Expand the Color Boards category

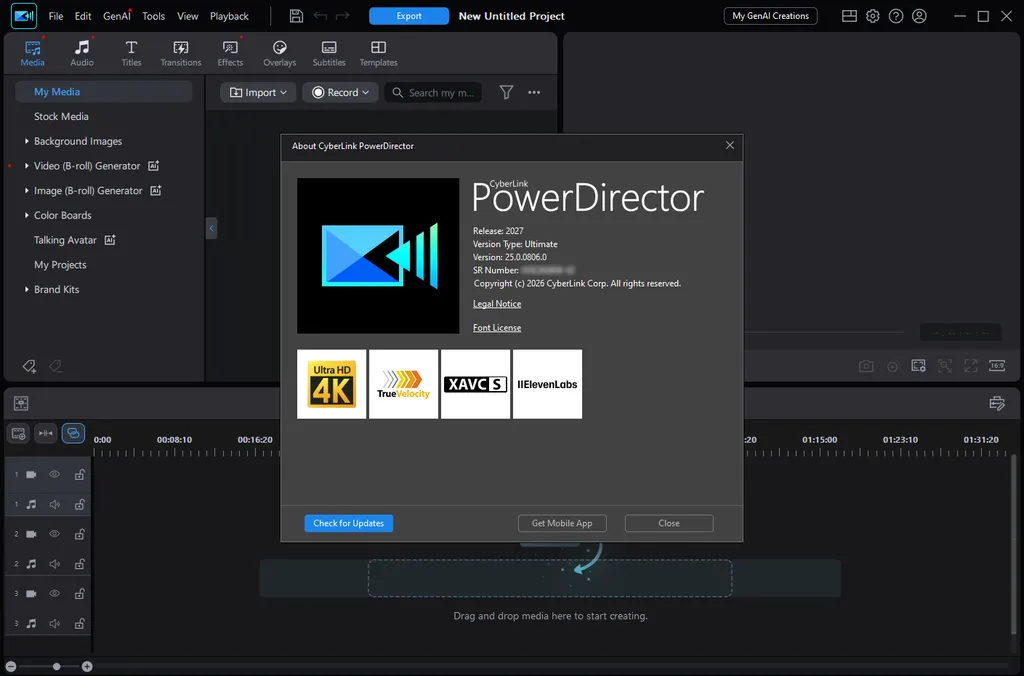26,215
